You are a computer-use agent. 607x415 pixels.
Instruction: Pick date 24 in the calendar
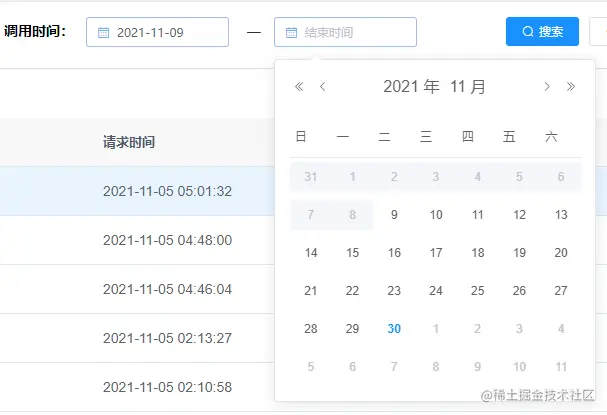click(436, 291)
